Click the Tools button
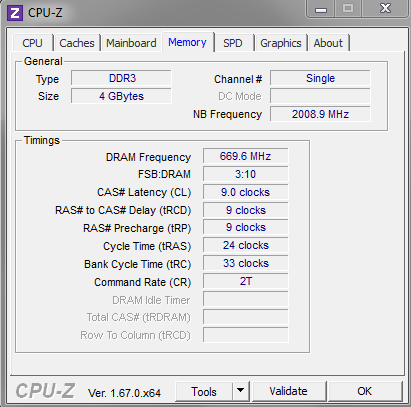 [x=204, y=391]
